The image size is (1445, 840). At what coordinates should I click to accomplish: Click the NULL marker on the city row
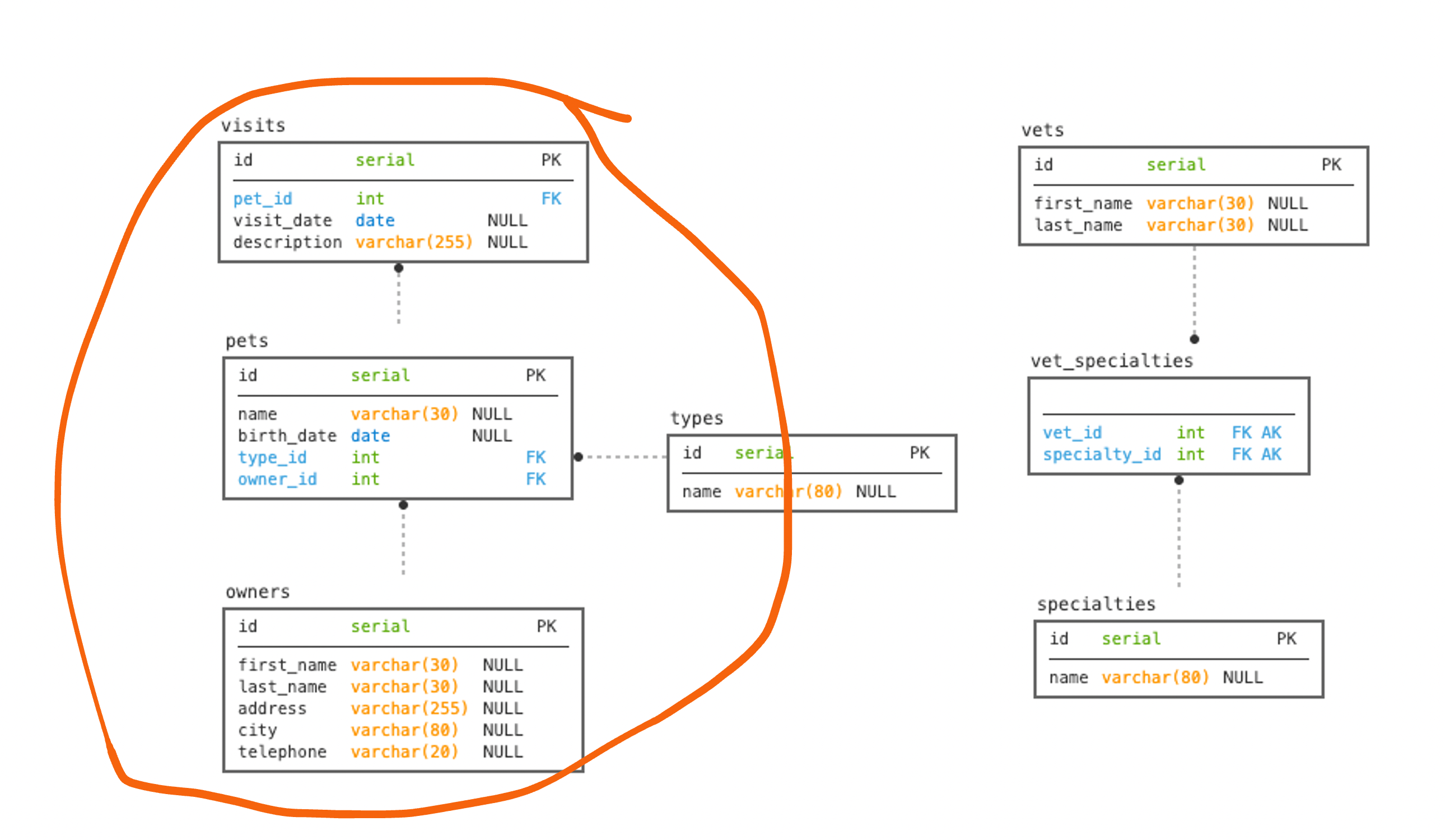[504, 731]
